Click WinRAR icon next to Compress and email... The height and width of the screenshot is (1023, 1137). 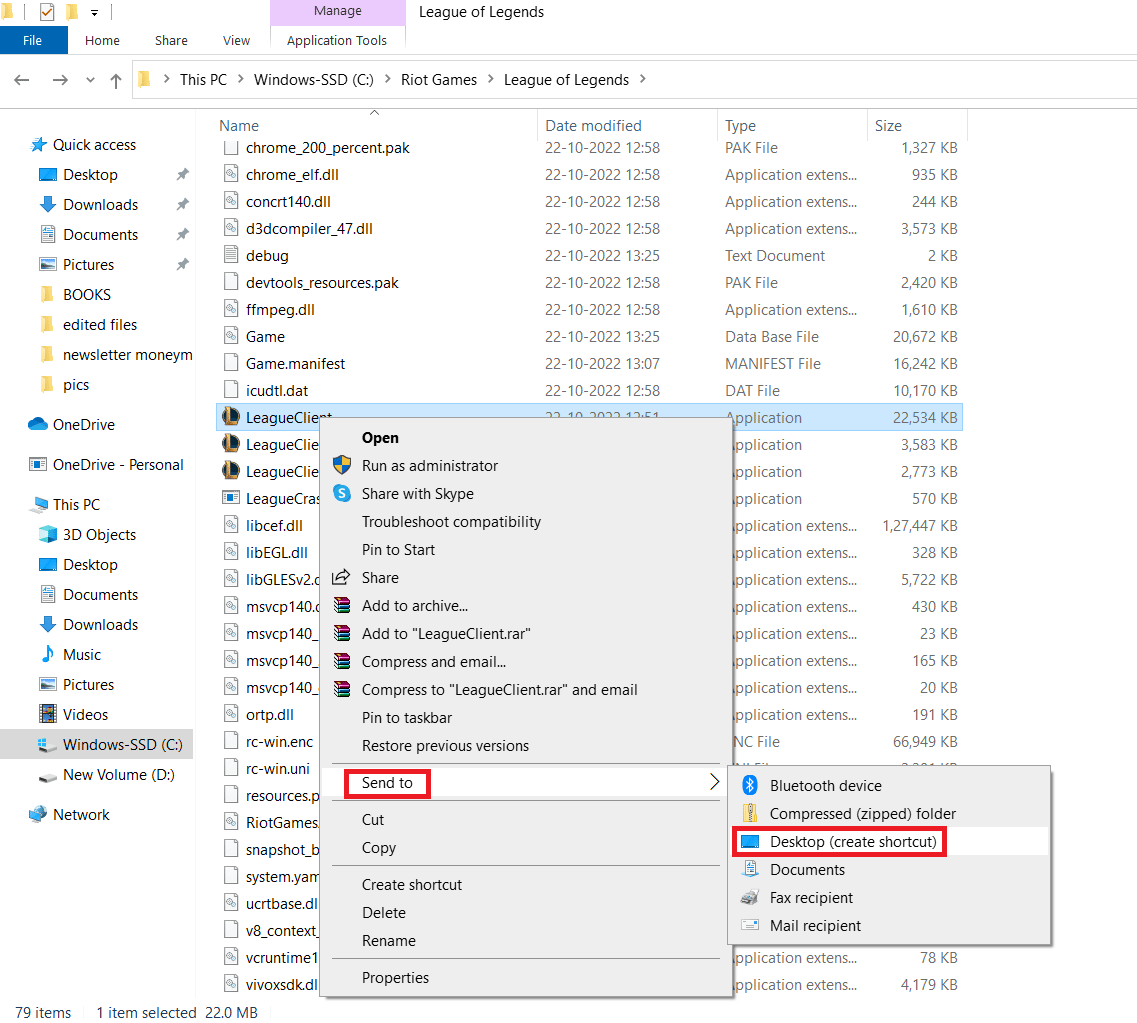(342, 661)
